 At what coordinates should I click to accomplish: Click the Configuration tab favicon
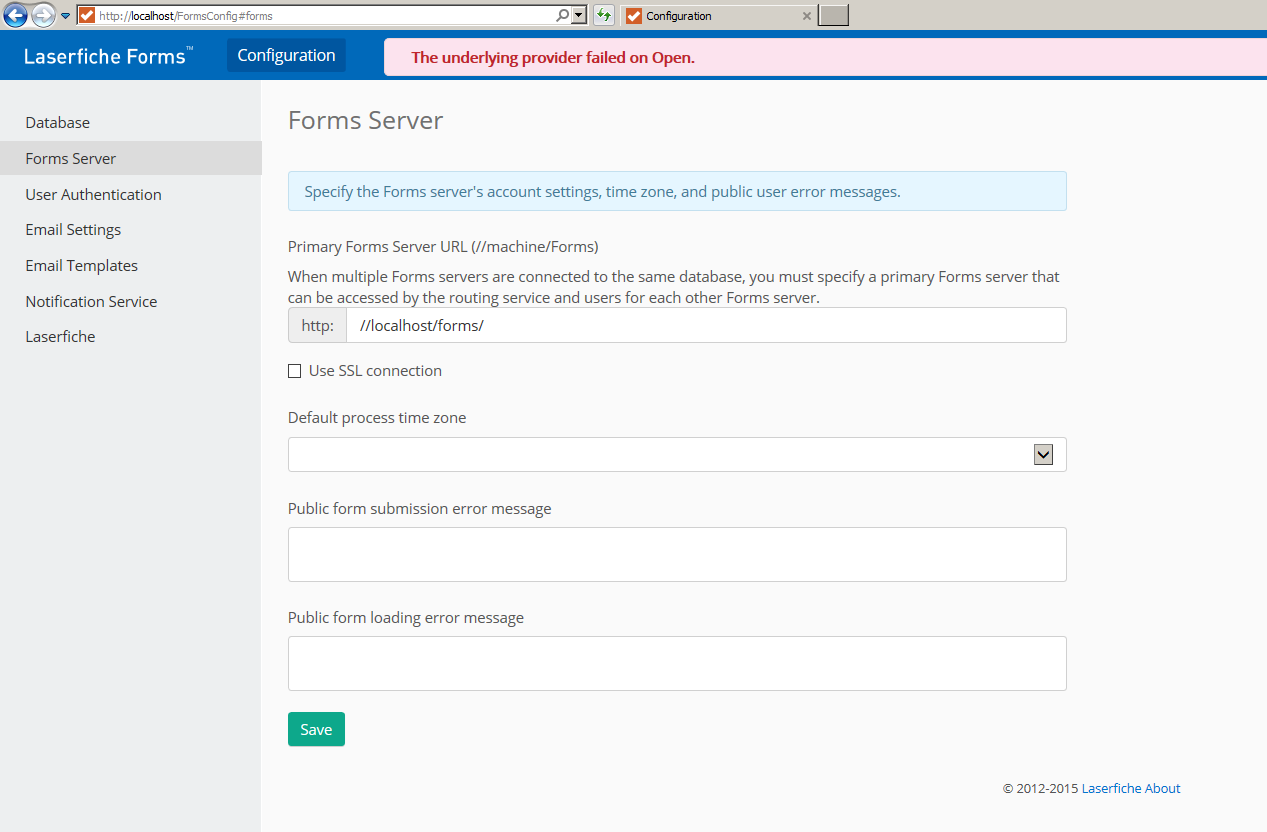634,16
